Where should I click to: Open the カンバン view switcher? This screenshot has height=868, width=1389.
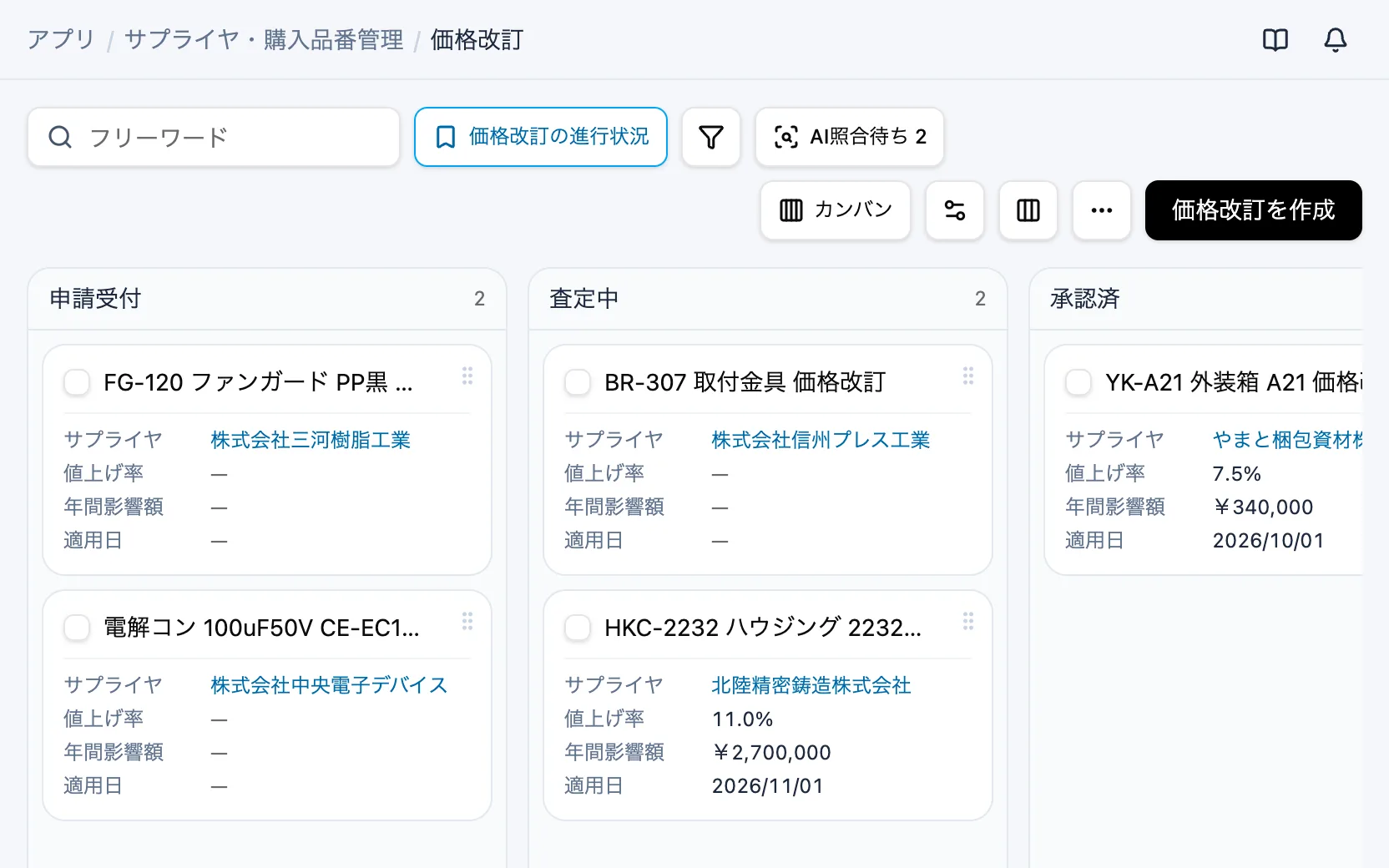click(836, 210)
